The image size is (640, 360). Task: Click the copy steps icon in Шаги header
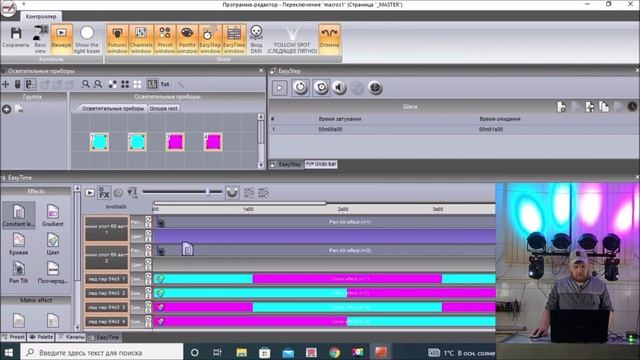[x=604, y=107]
